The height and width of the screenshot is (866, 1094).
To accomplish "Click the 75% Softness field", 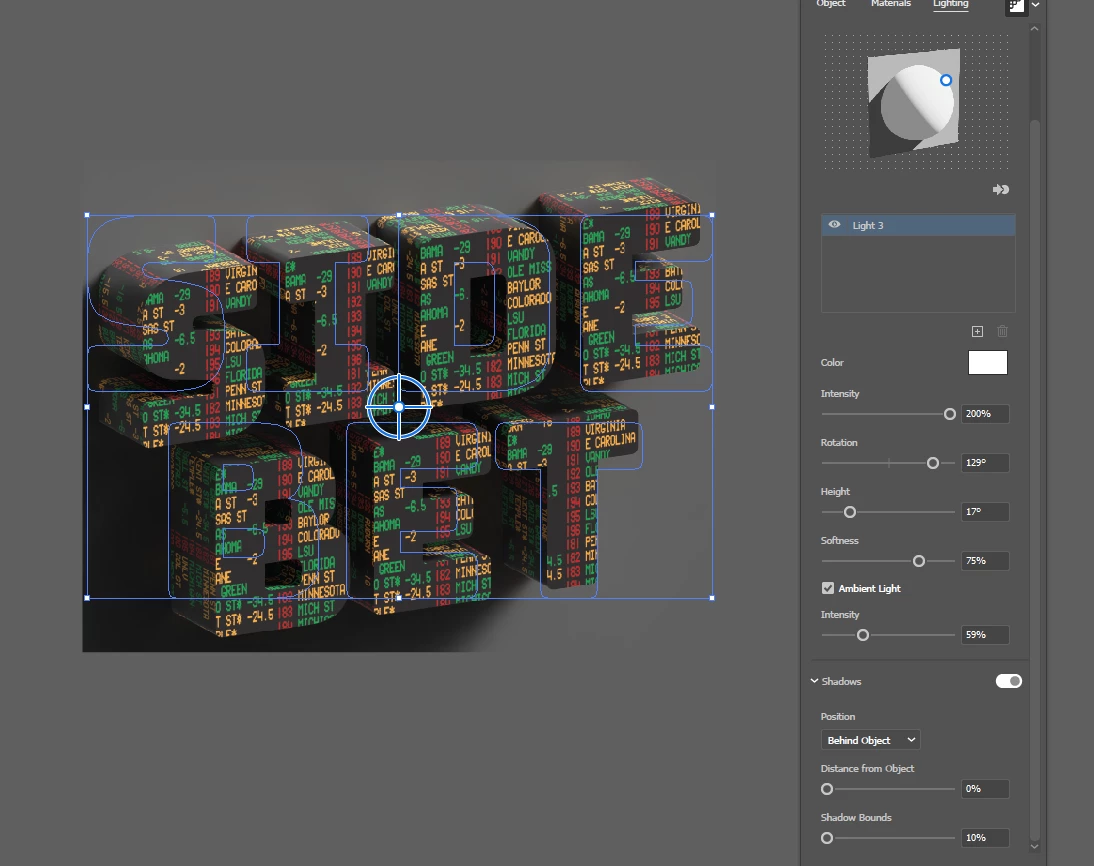I will [984, 560].
